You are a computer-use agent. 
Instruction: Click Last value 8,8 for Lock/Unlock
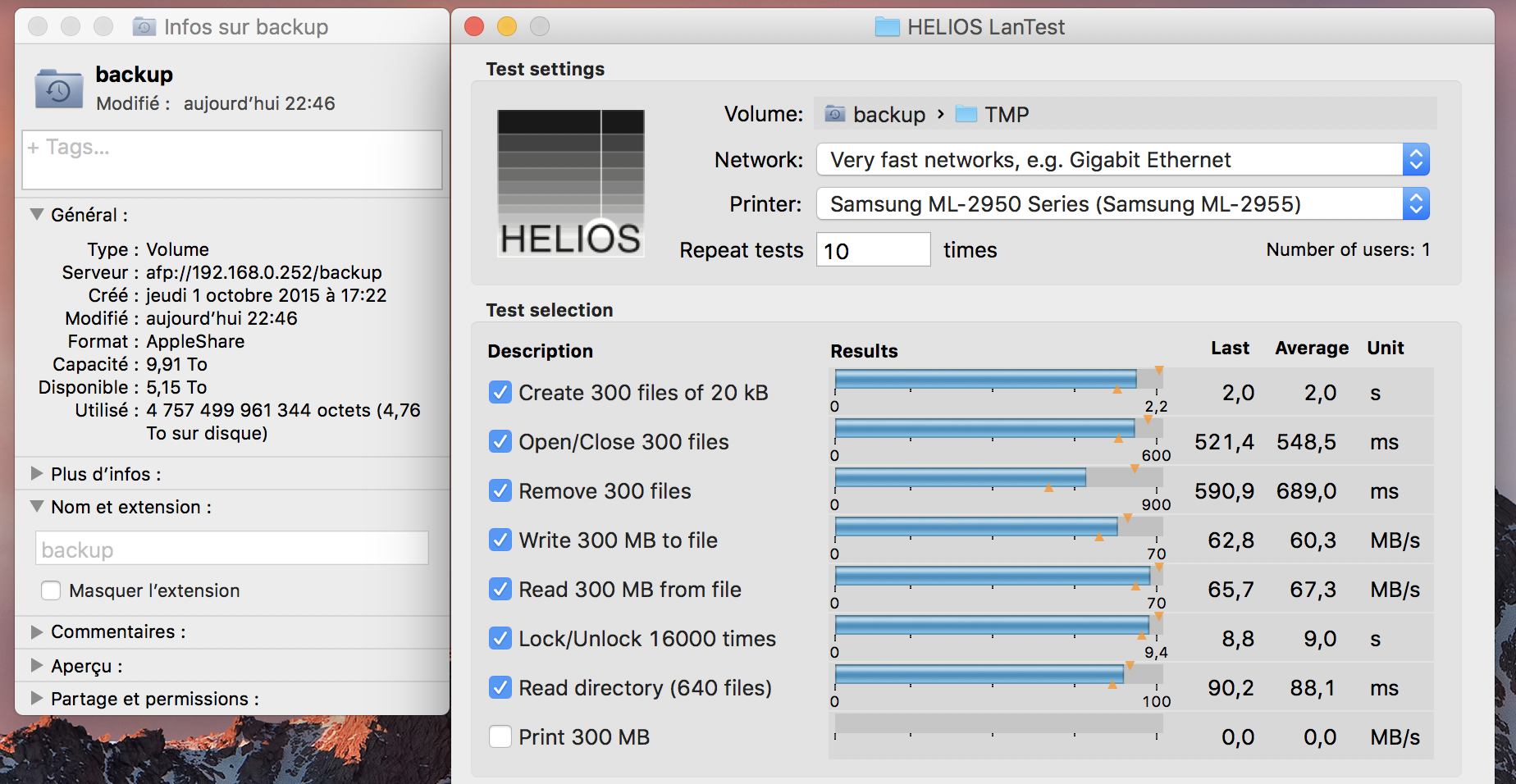[1238, 639]
